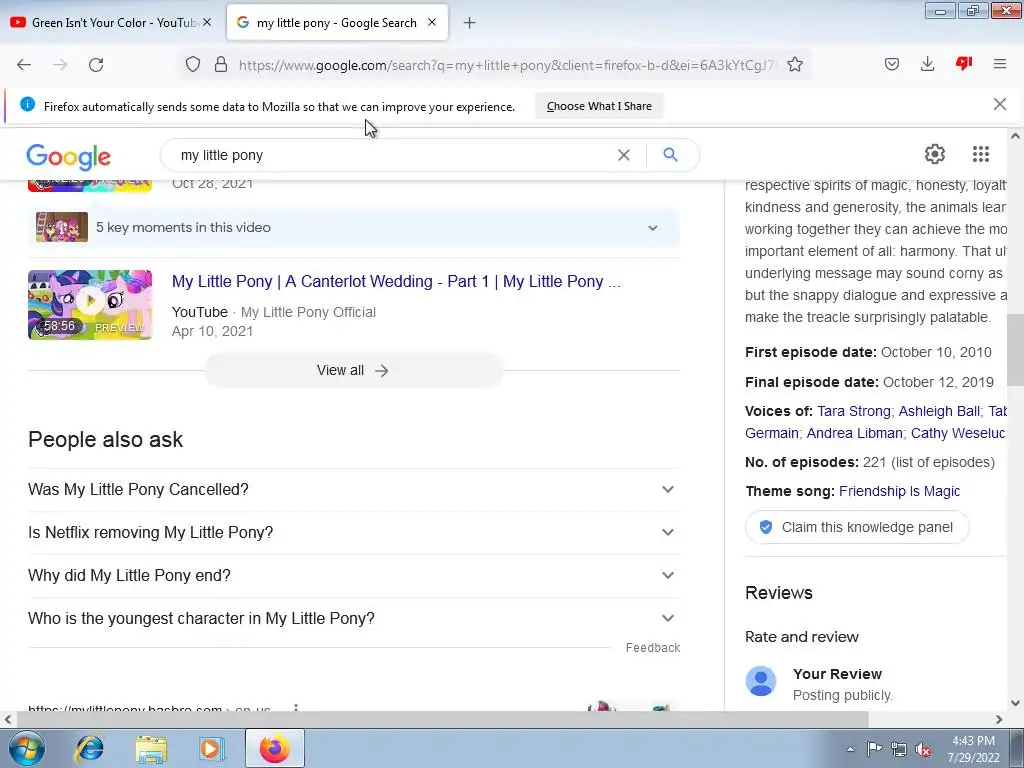Viewport: 1024px width, 768px height.
Task: Select the my little pony Google Search tab
Action: tap(337, 22)
